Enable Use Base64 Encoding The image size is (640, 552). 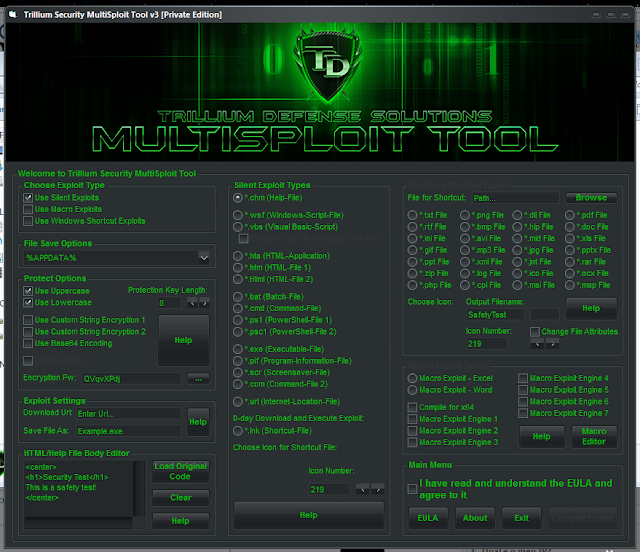click(x=28, y=343)
